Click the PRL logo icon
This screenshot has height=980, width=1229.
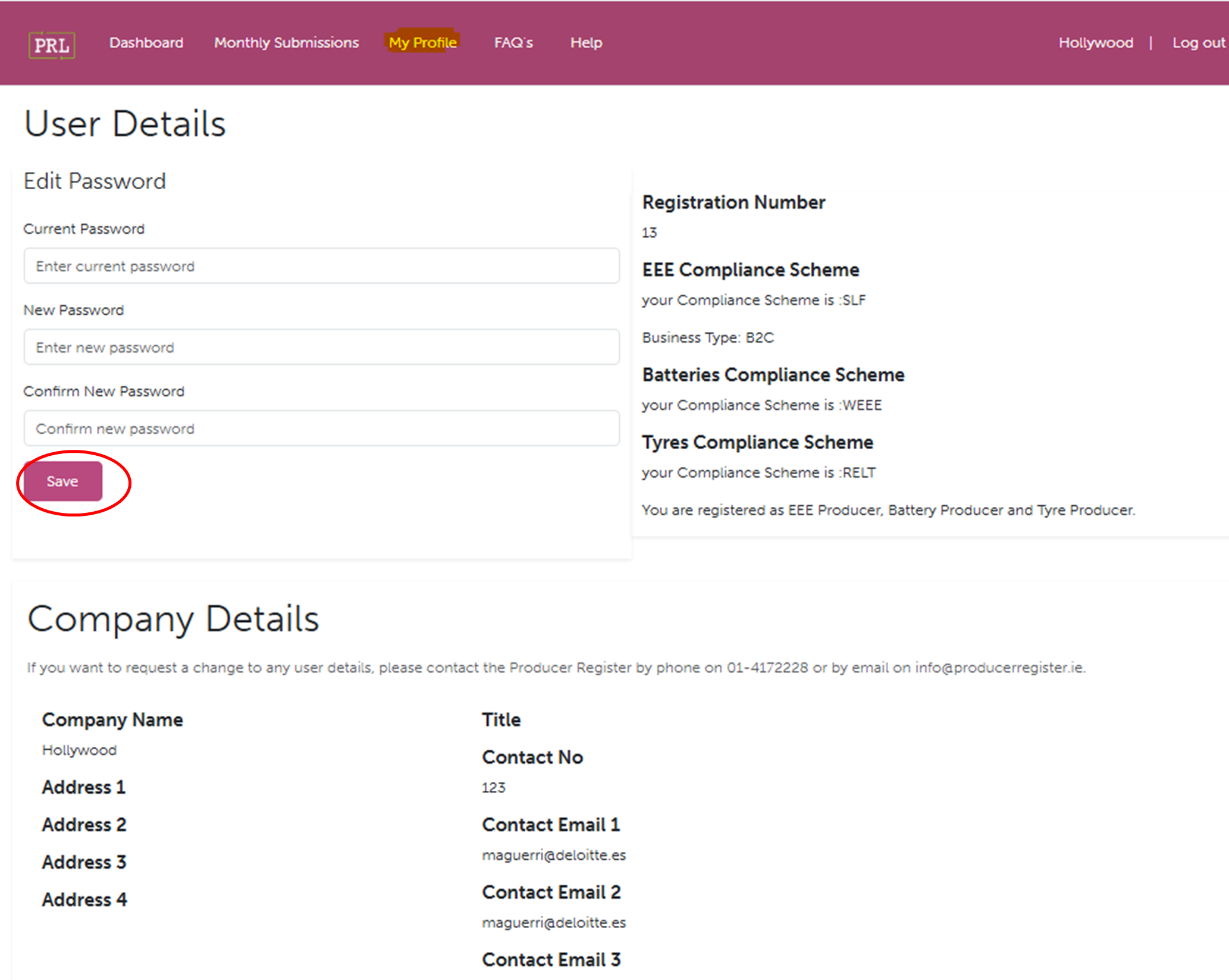(52, 45)
